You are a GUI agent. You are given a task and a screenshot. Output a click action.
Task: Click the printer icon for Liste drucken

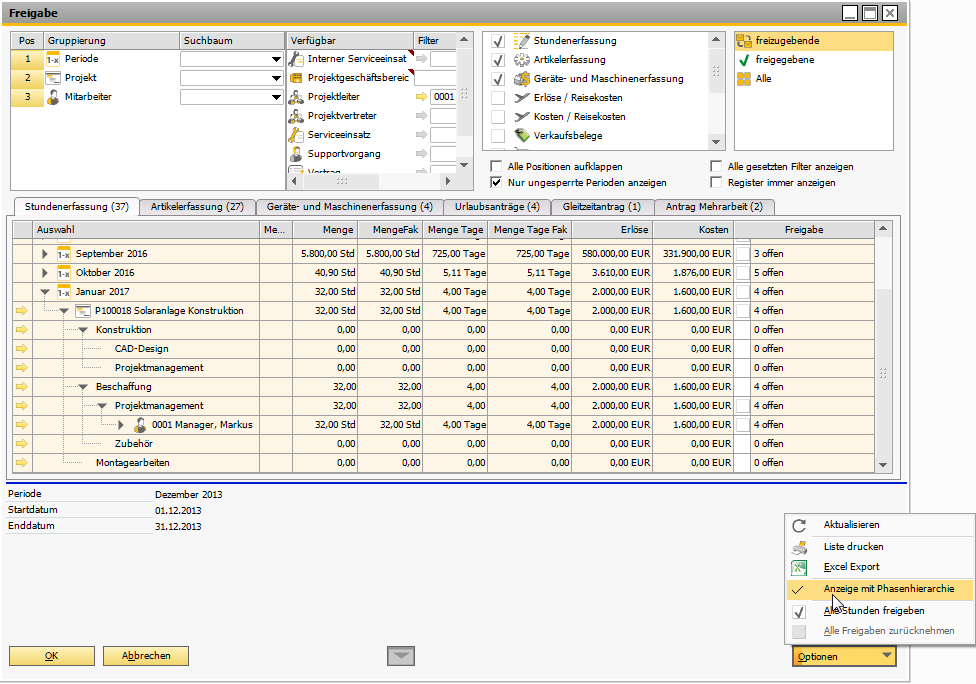click(799, 547)
